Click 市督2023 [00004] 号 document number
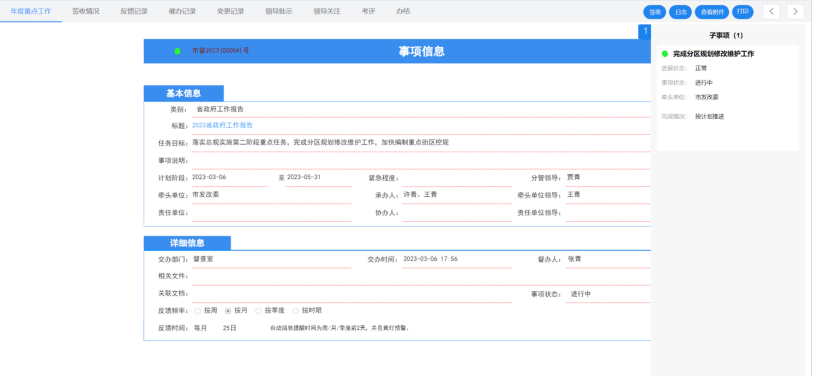The height and width of the screenshot is (376, 813). (220, 51)
